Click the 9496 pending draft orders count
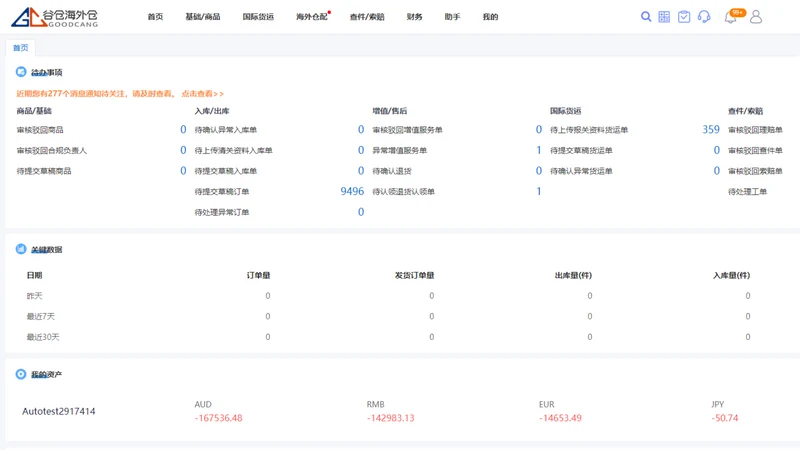800x450 pixels. 352,191
